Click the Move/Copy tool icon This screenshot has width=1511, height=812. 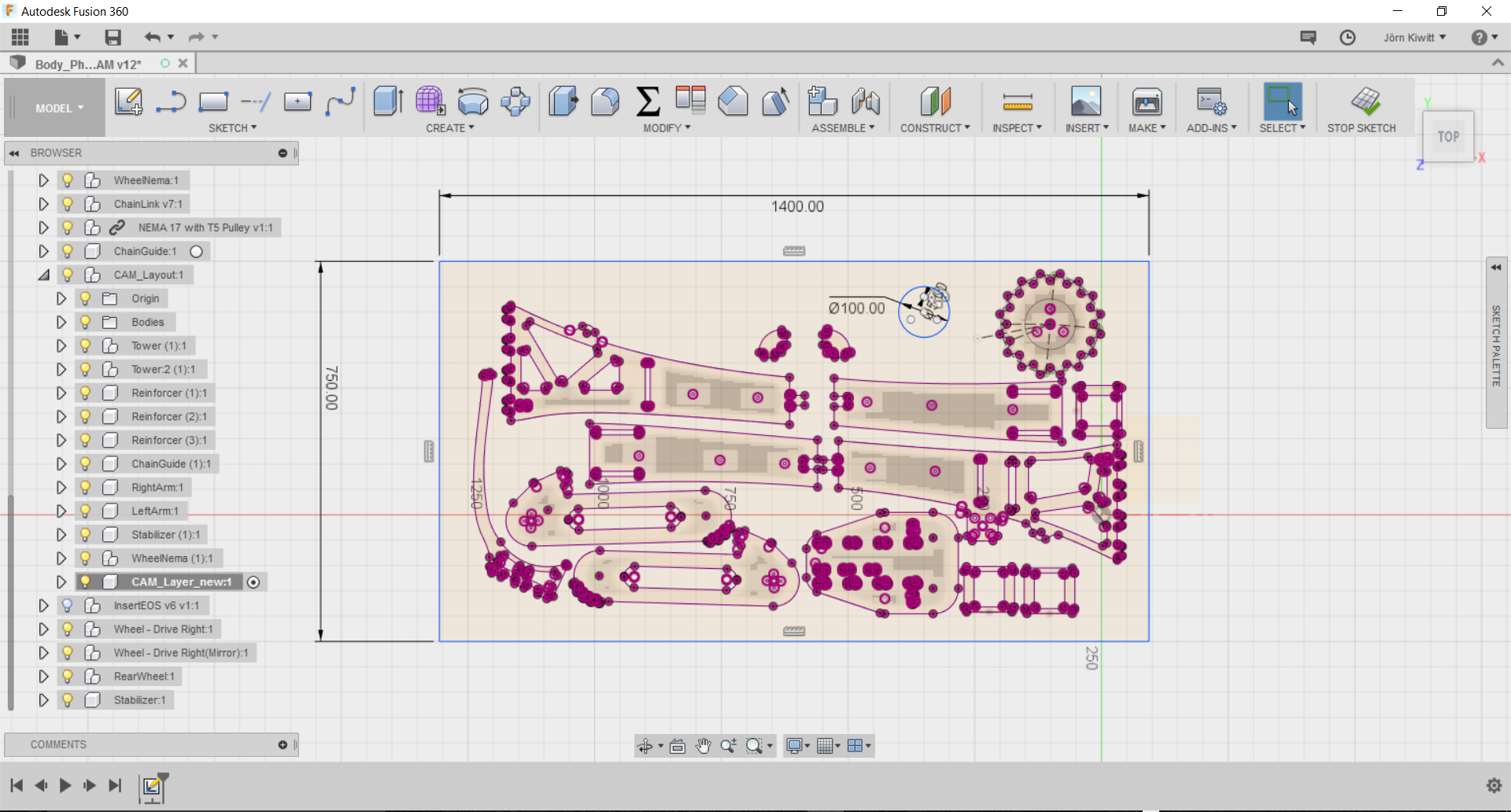[x=515, y=101]
